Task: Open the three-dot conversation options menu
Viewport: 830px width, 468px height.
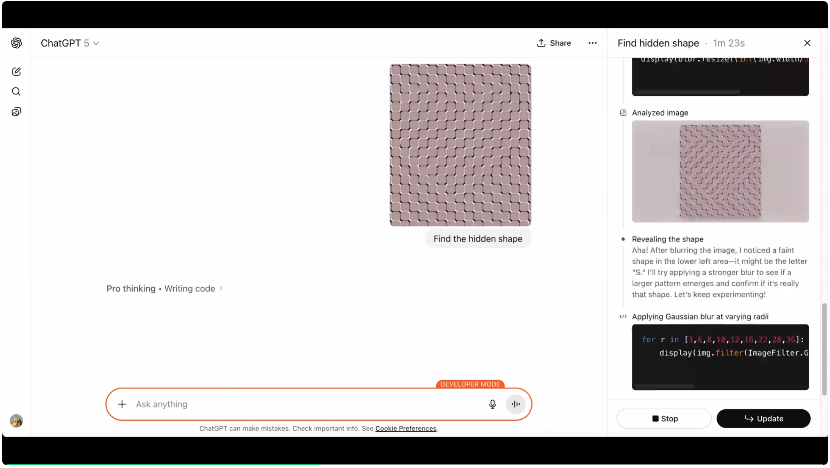Action: coord(592,43)
